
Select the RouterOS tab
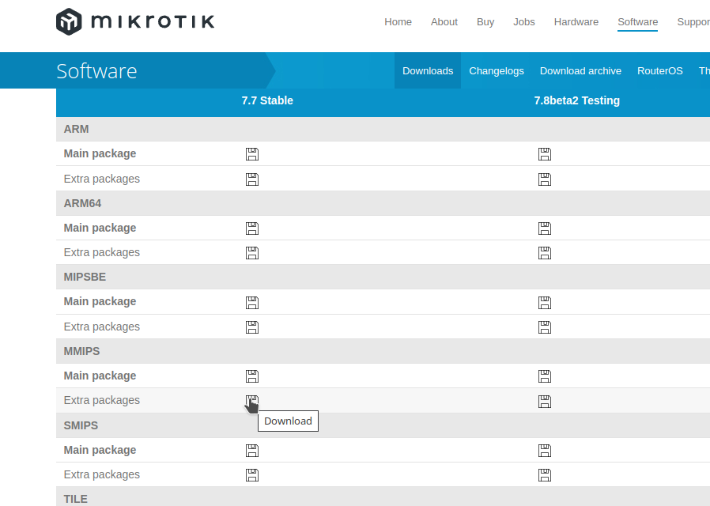coord(659,71)
